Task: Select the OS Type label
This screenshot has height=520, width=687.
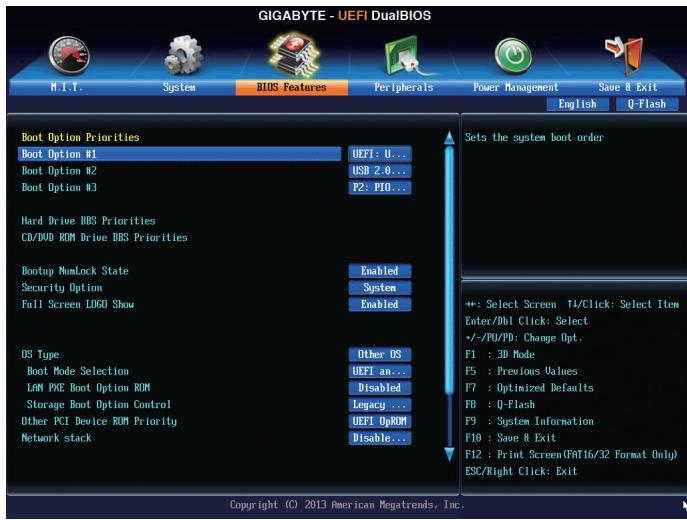Action: tap(40, 354)
